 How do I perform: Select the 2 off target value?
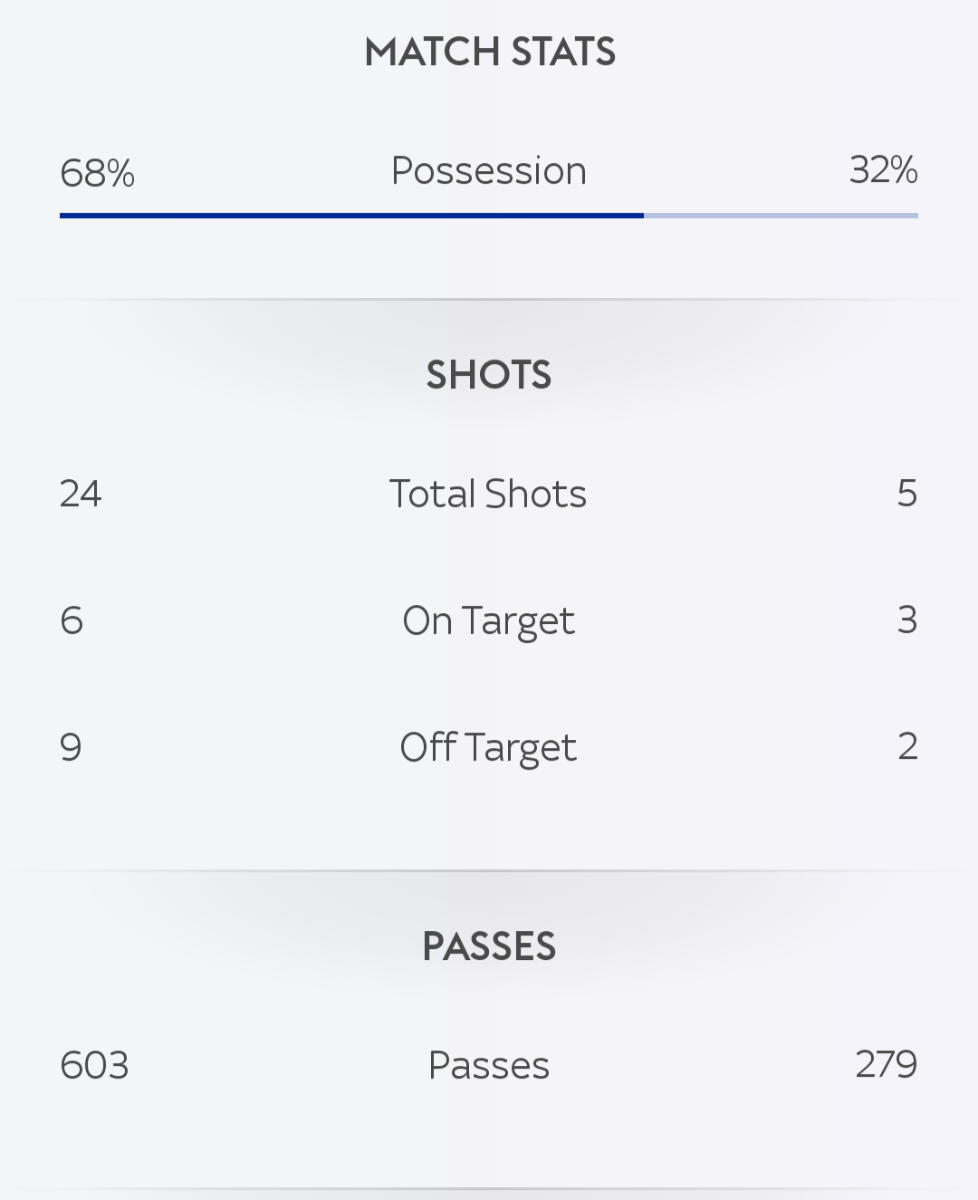coord(906,748)
